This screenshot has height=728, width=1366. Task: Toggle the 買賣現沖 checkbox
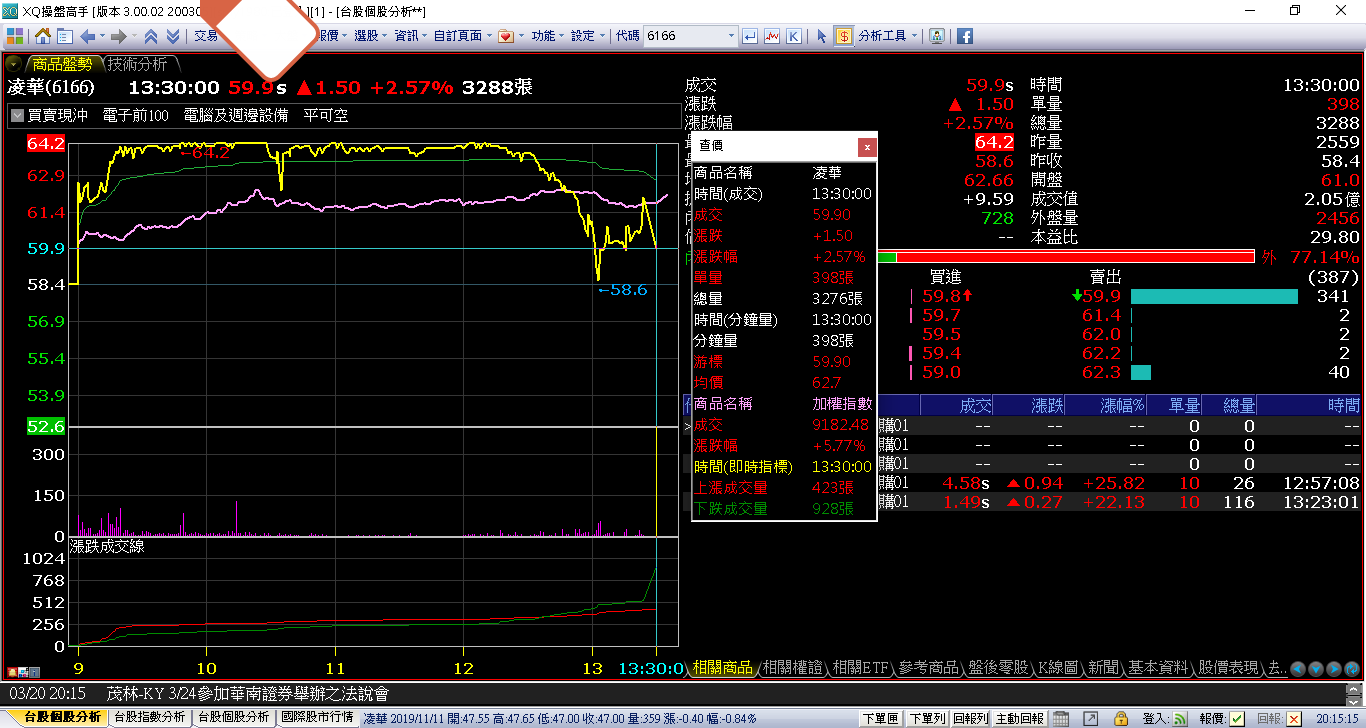[x=17, y=116]
